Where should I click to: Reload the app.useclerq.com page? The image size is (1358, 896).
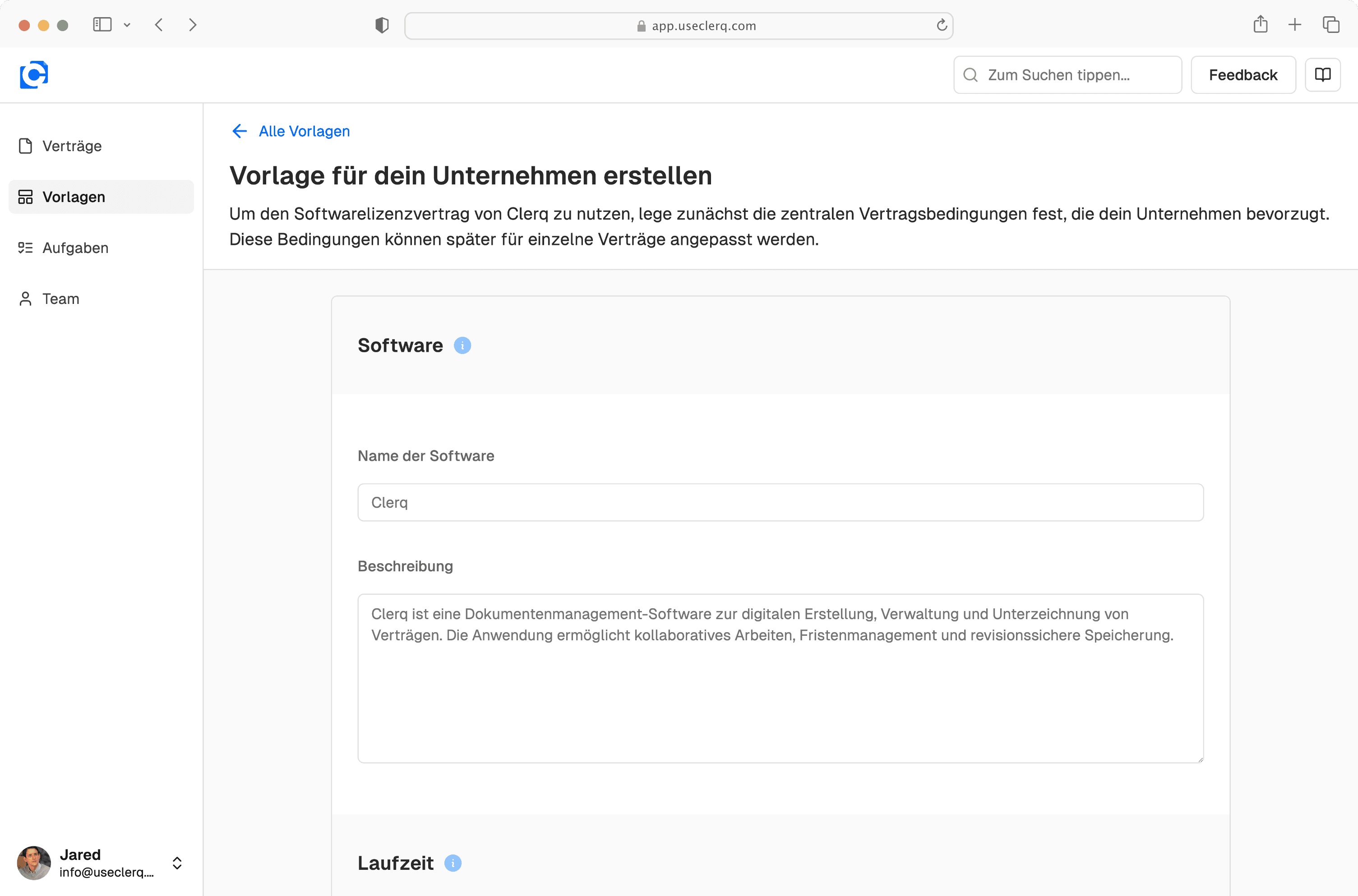(x=941, y=25)
